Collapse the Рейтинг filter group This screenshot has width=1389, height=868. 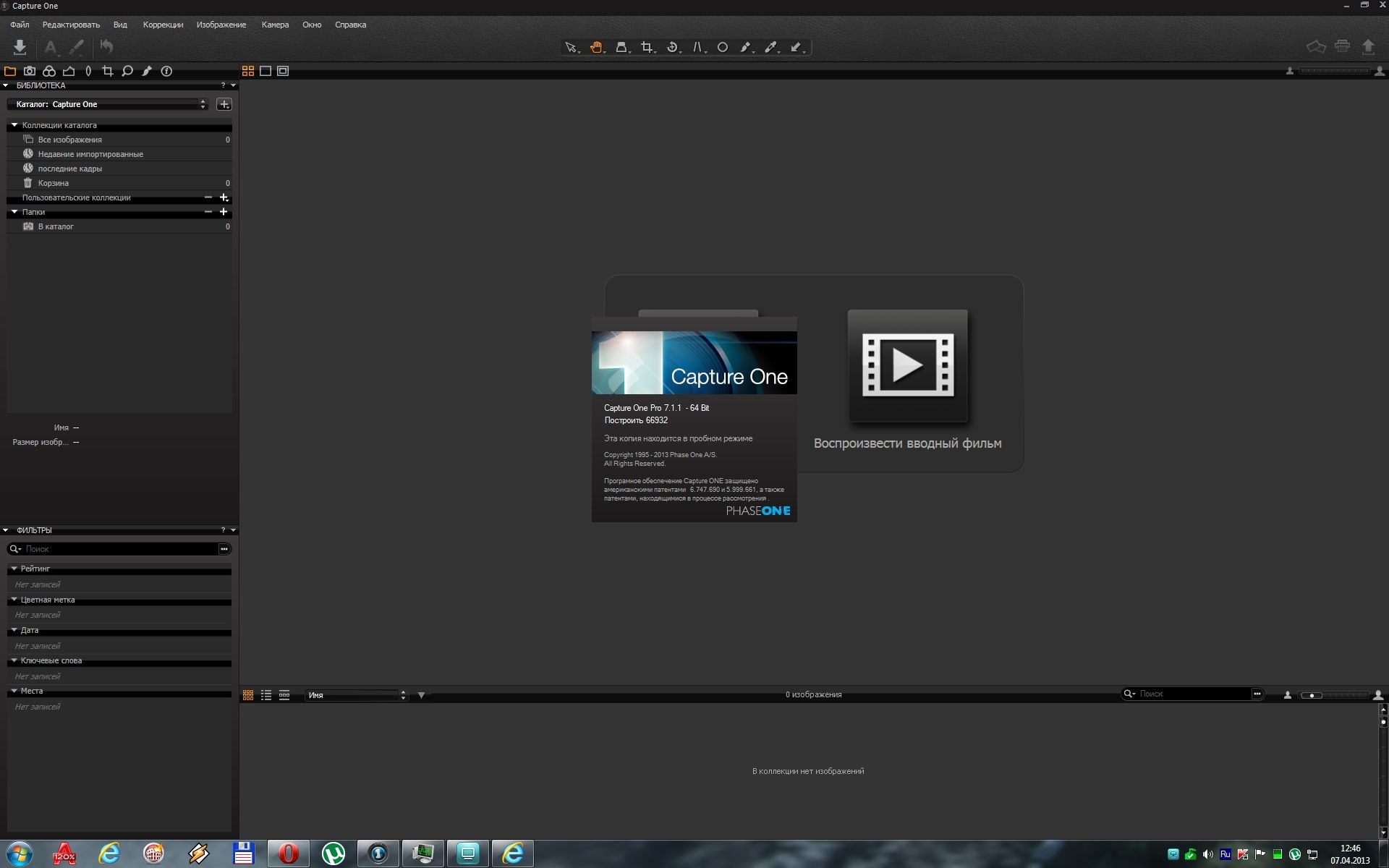pyautogui.click(x=14, y=569)
